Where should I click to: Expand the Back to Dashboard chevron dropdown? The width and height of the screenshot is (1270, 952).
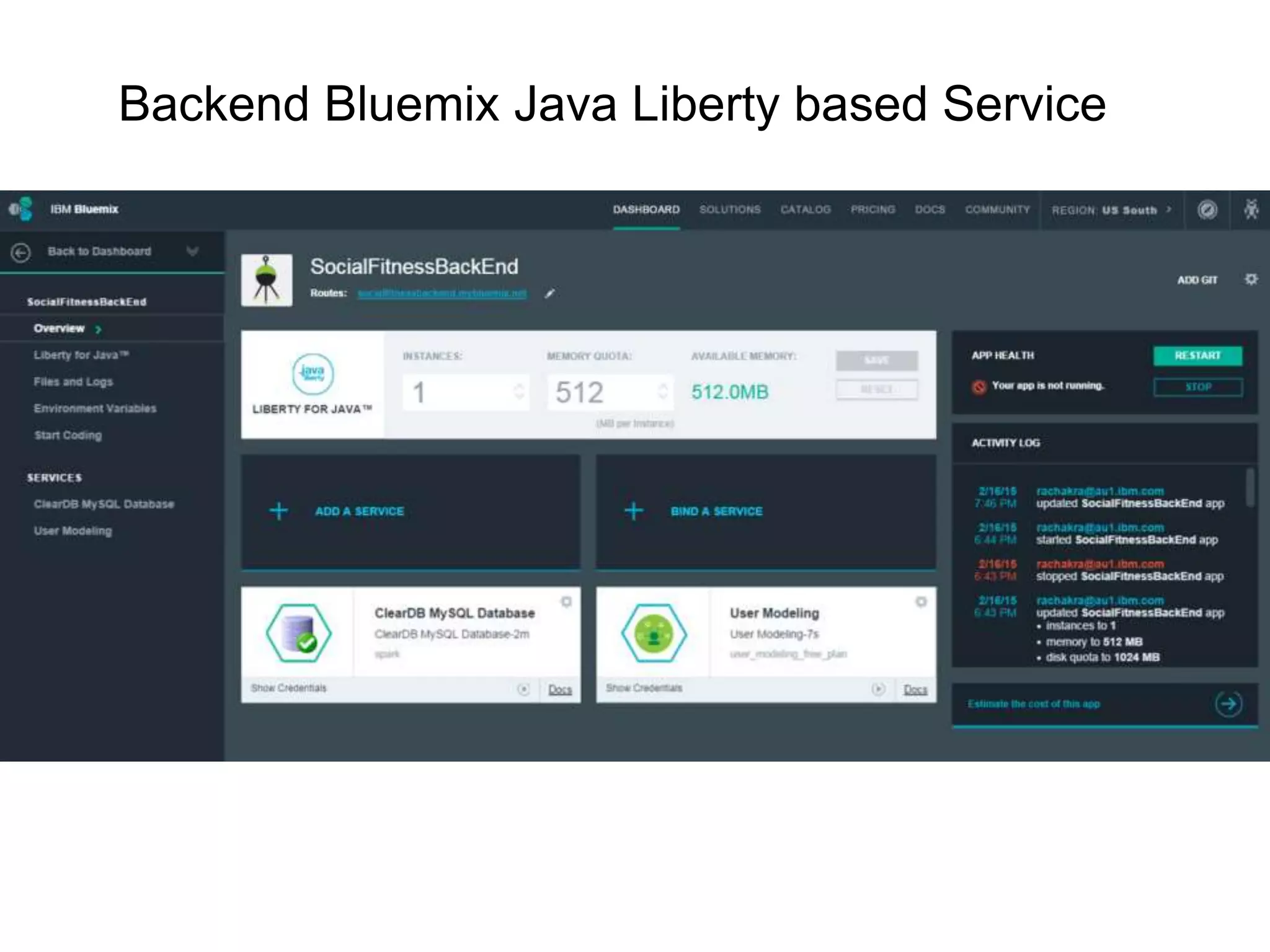pos(192,251)
